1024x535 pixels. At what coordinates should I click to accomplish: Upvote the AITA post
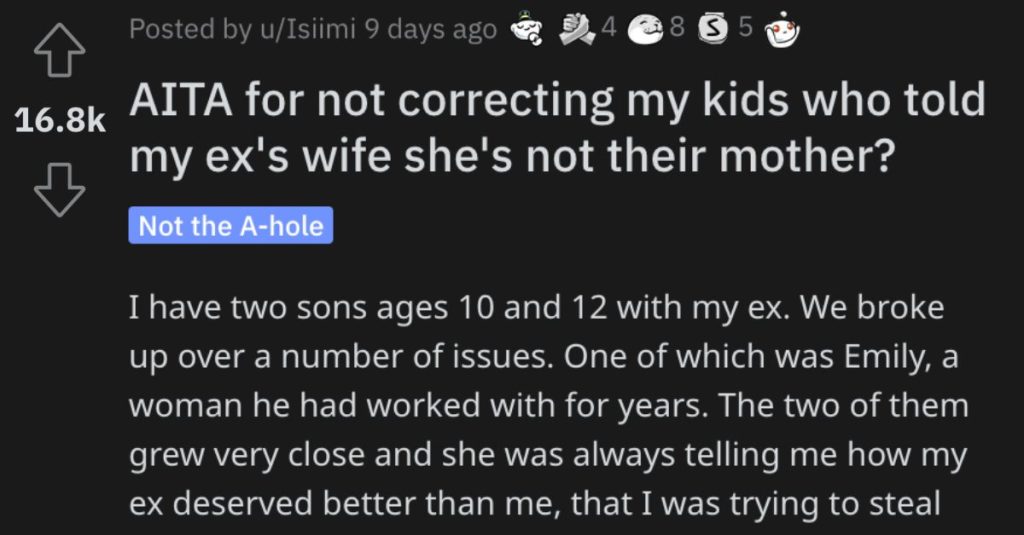[x=59, y=51]
